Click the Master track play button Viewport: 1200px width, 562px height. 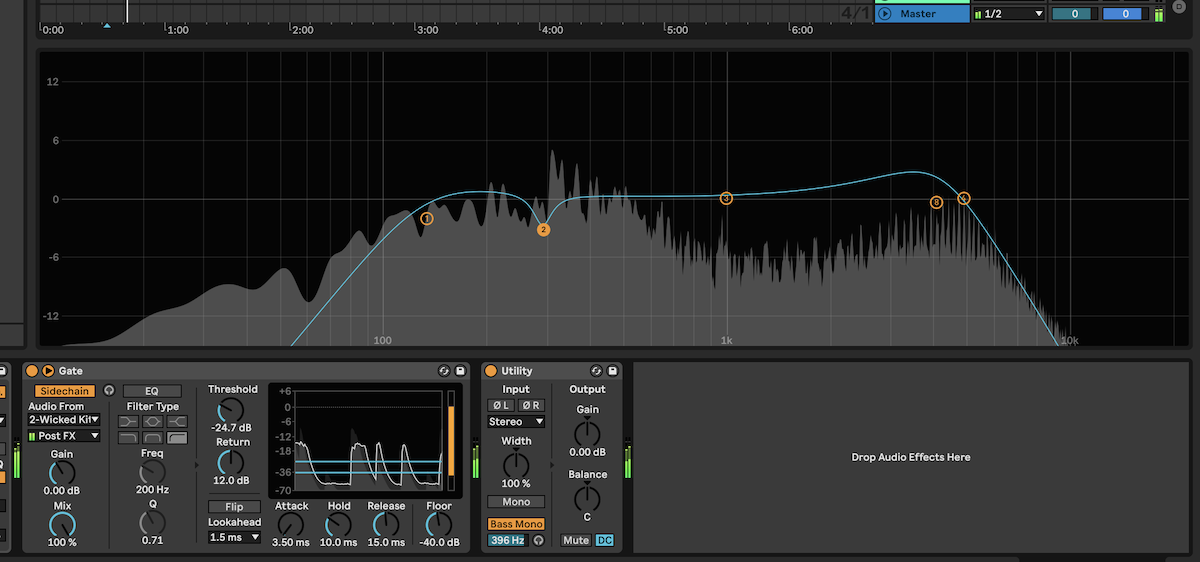tap(884, 14)
